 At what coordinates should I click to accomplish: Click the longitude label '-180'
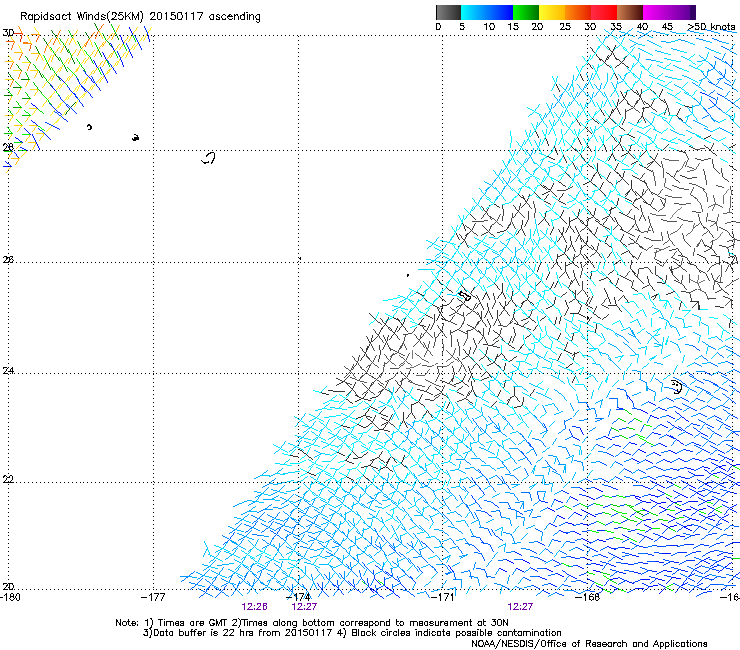[x=10, y=597]
